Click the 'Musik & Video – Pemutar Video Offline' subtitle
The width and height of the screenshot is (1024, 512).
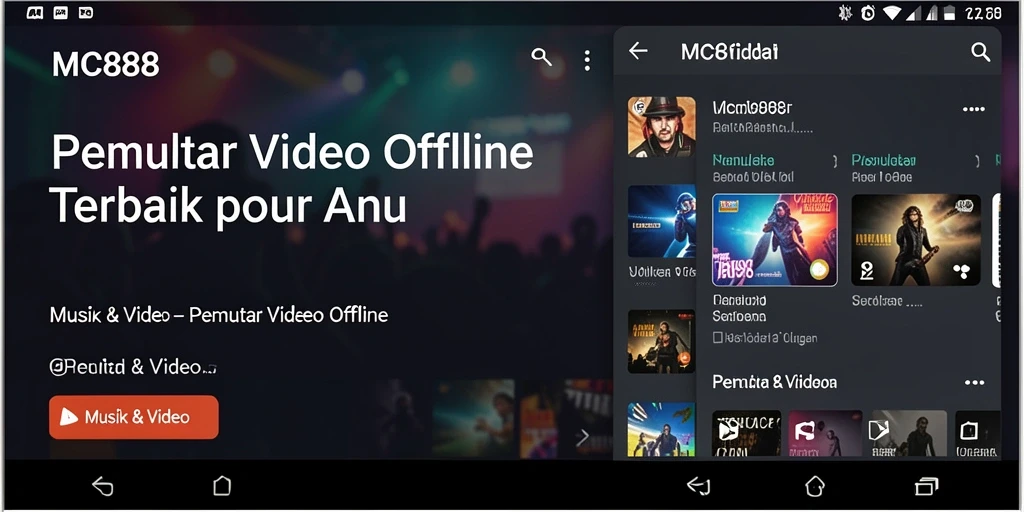tap(219, 315)
